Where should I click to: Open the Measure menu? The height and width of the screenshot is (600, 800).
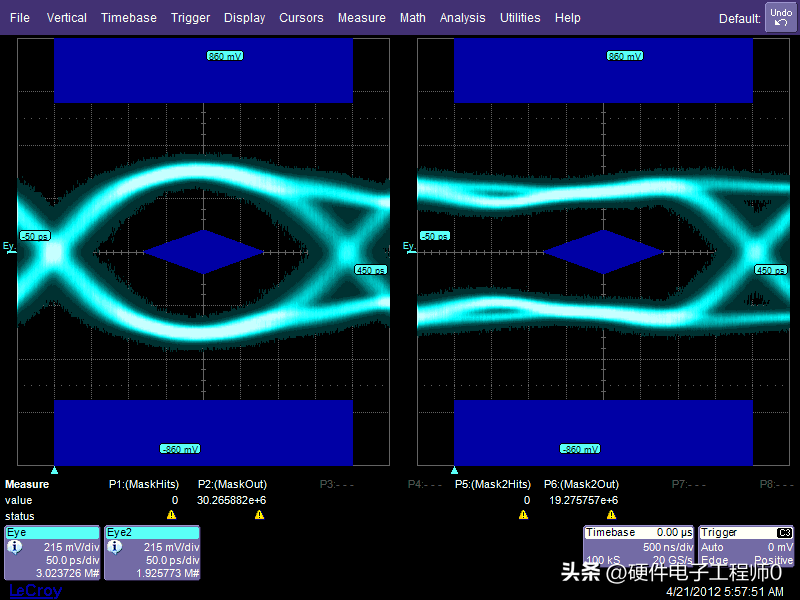(x=361, y=18)
